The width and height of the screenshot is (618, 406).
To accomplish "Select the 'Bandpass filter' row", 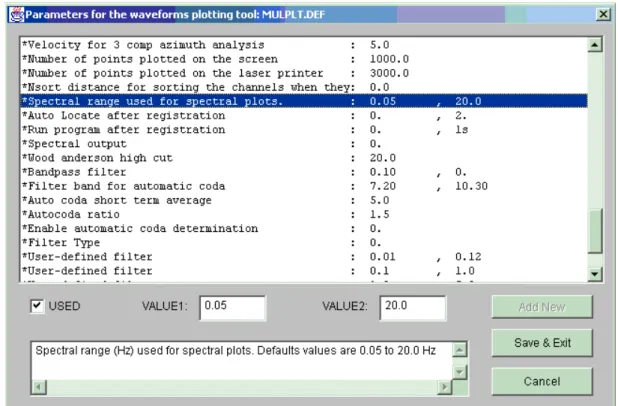I will click(304, 172).
